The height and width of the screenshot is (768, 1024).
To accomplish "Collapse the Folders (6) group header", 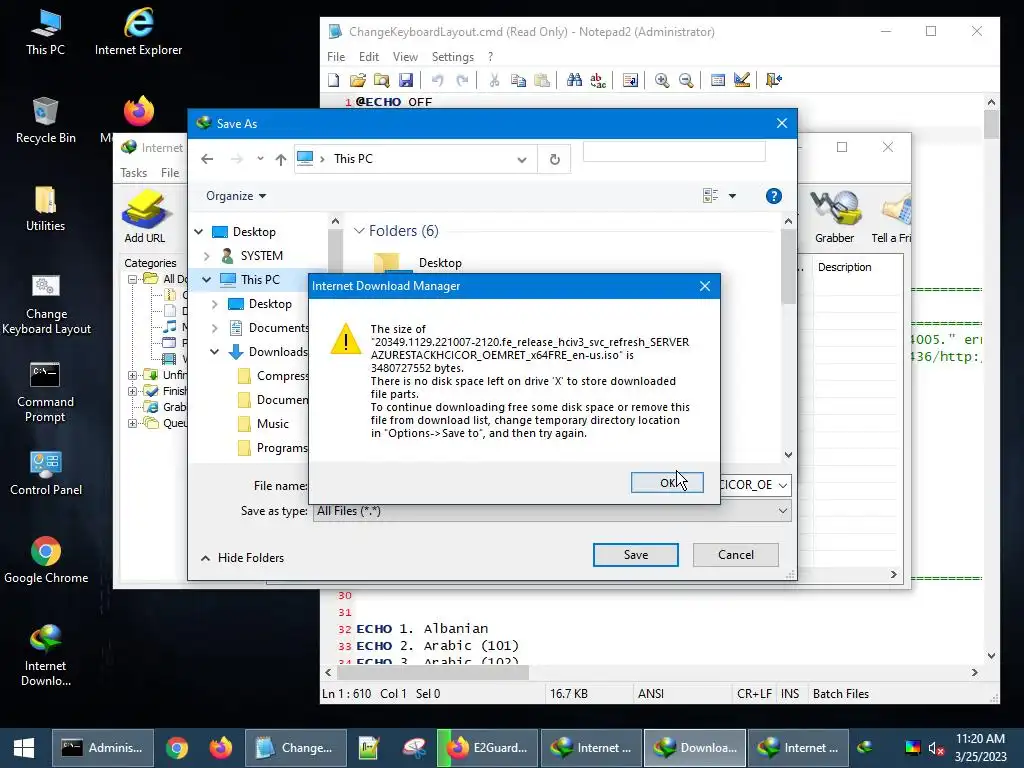I will (359, 231).
